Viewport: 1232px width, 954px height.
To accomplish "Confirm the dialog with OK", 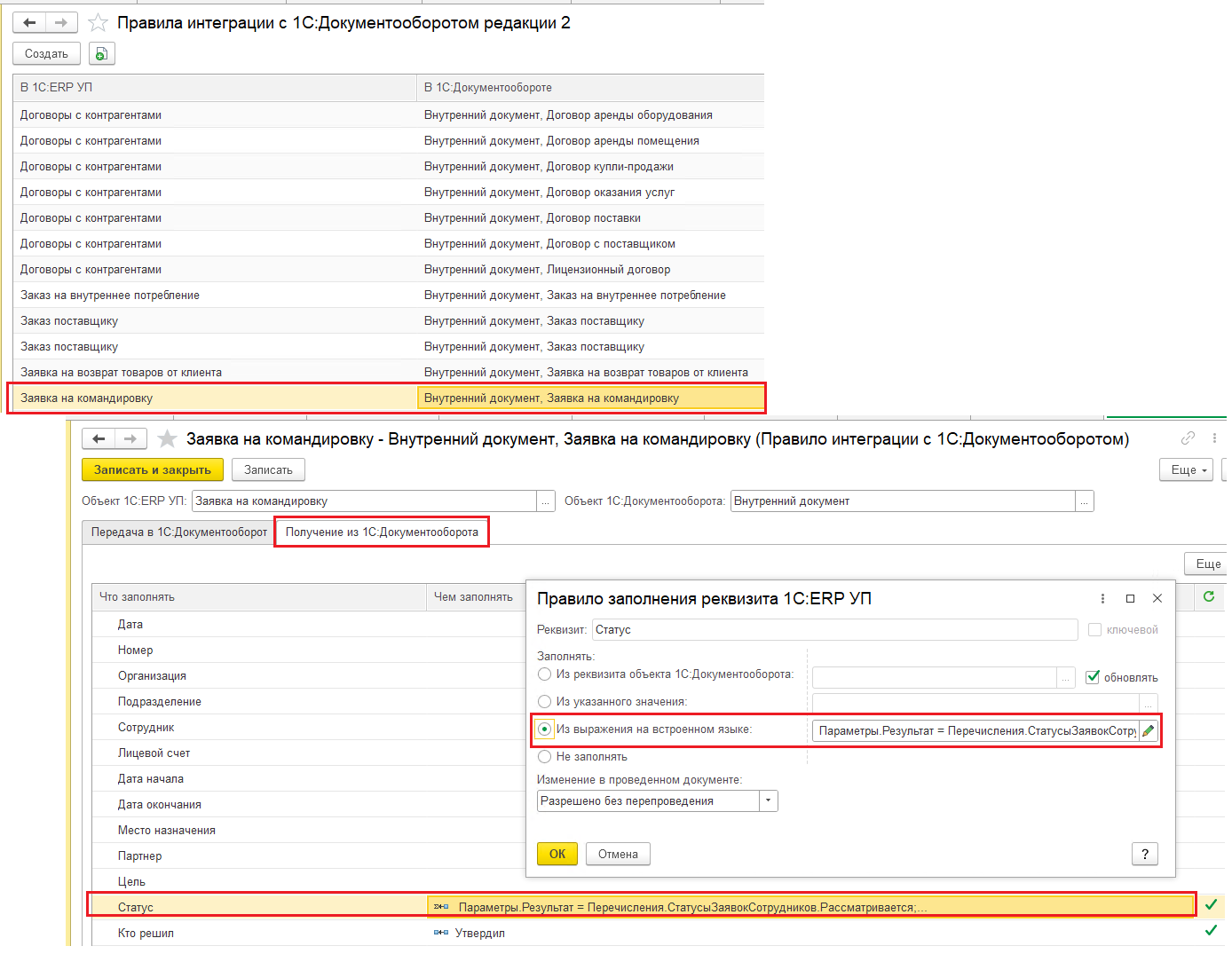I will [557, 854].
